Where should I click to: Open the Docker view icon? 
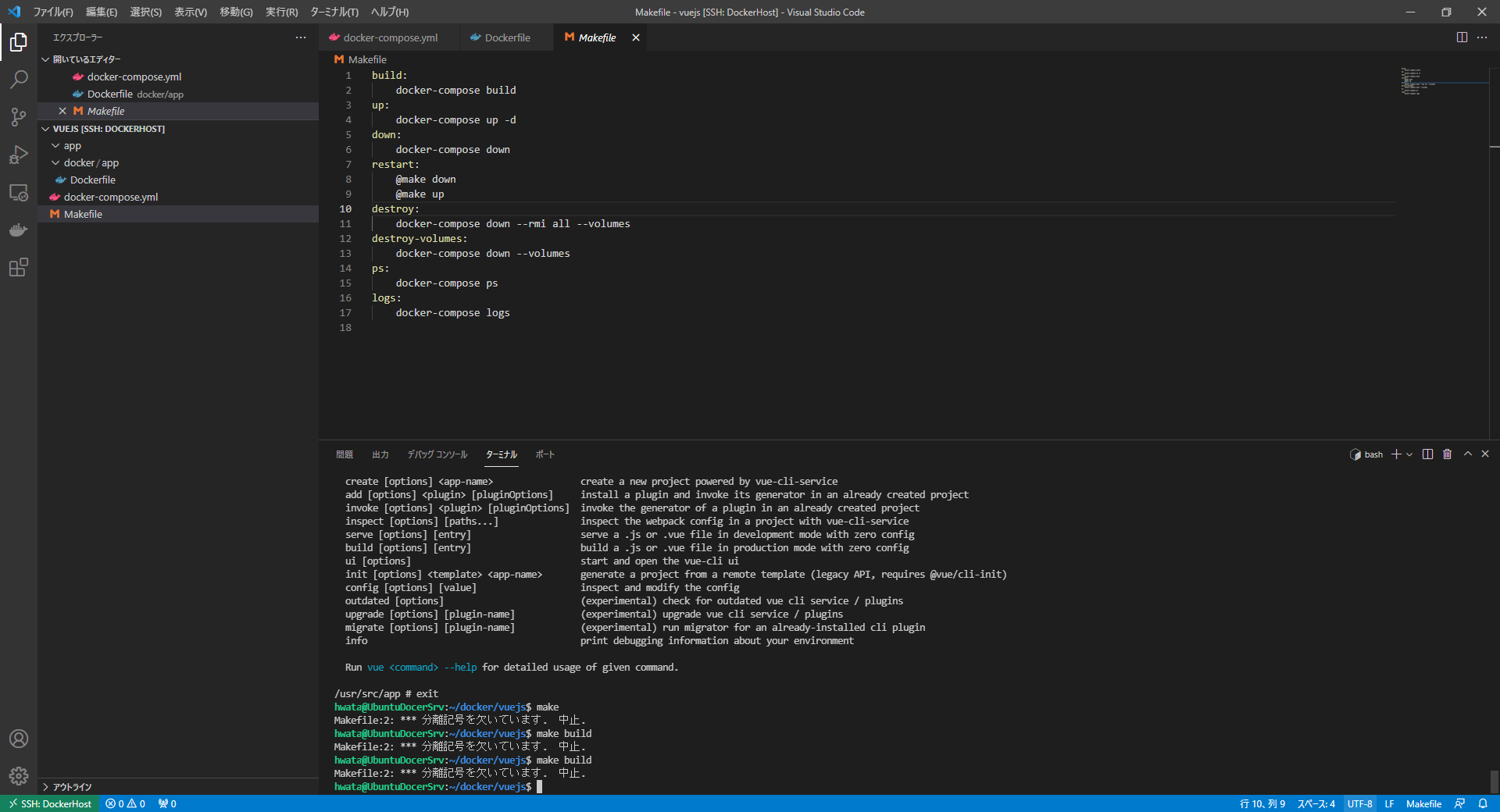point(19,230)
